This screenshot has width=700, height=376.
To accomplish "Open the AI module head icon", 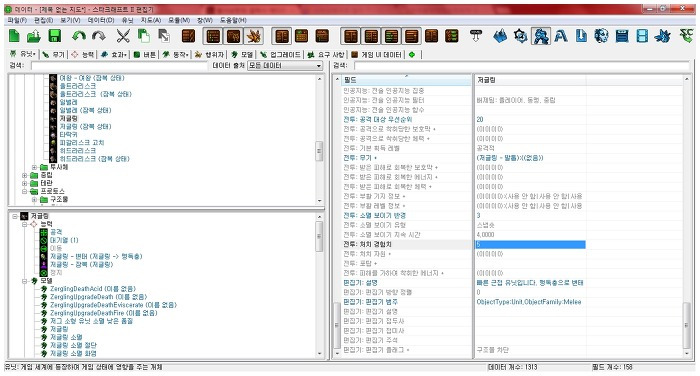I will tap(601, 36).
